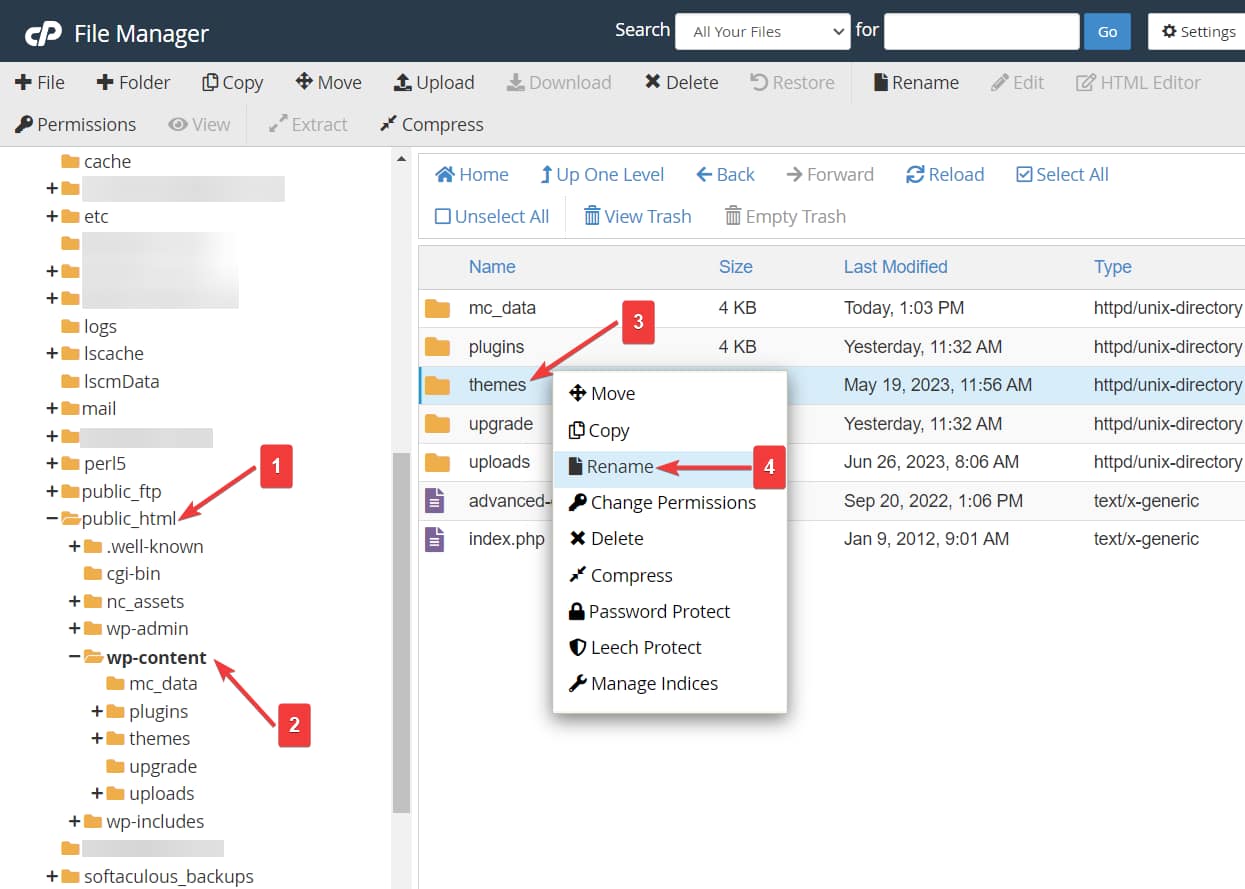Navigate using the Up One Level link

(602, 174)
